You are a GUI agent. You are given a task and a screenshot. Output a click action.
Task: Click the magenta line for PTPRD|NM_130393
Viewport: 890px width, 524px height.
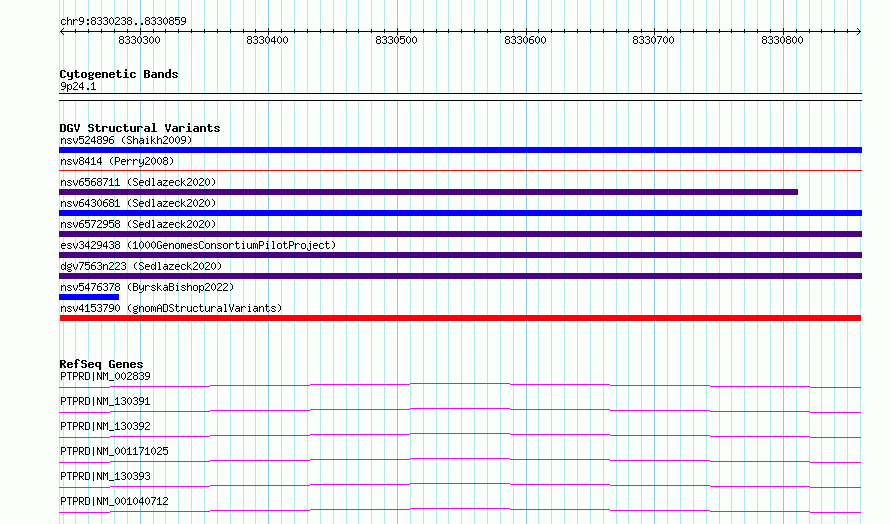pos(460,485)
